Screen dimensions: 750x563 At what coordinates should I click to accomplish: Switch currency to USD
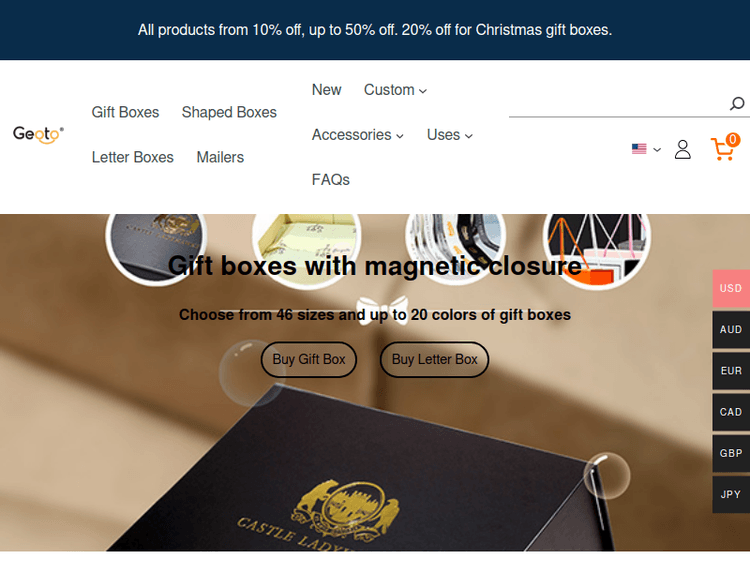click(731, 288)
